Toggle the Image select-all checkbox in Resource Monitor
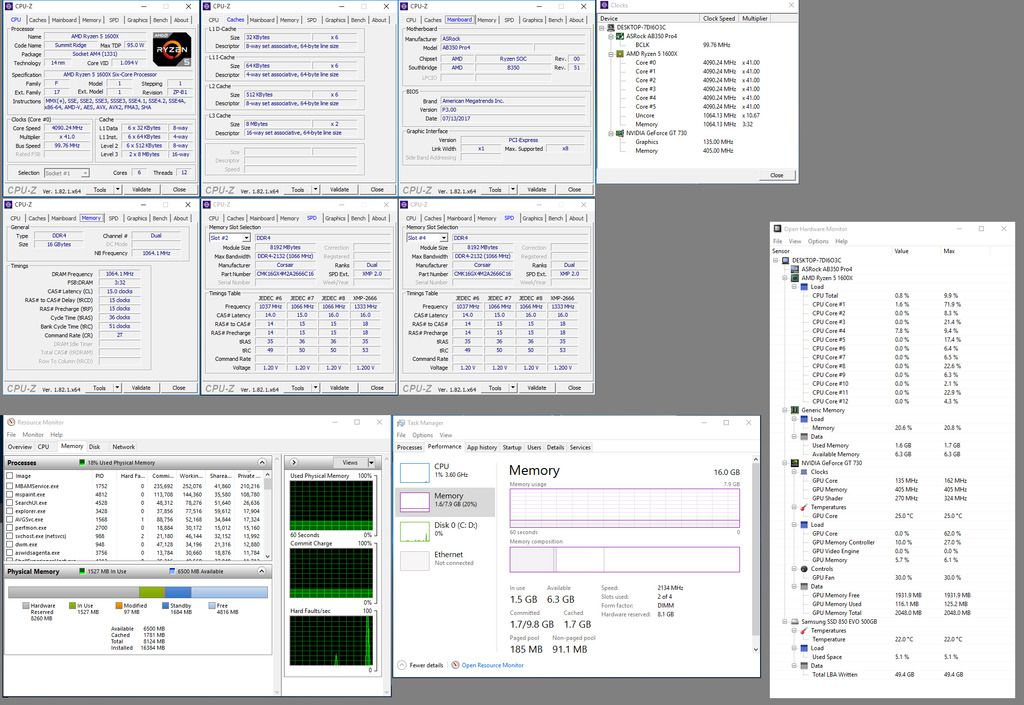 (10, 476)
